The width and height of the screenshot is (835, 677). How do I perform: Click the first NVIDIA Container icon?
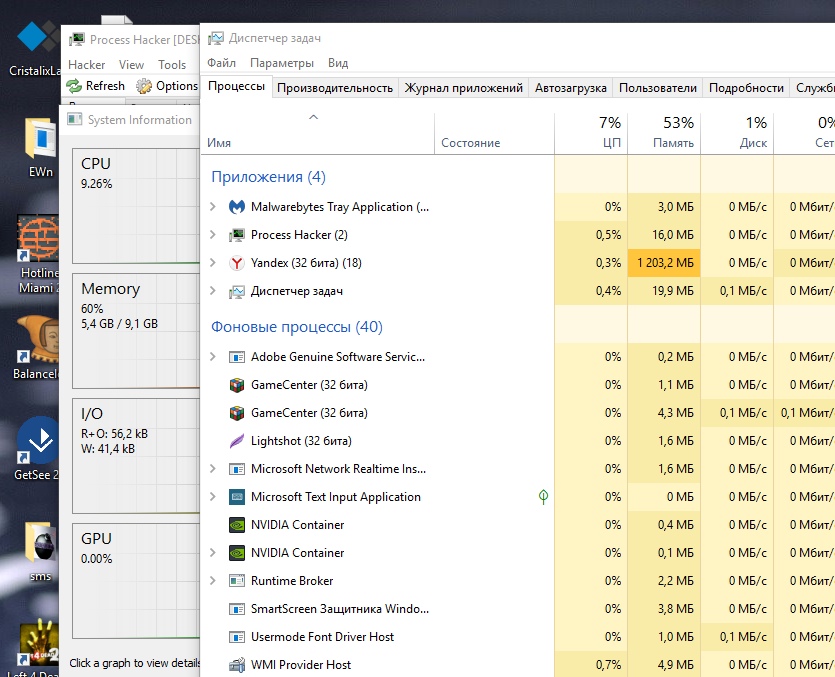pos(237,525)
